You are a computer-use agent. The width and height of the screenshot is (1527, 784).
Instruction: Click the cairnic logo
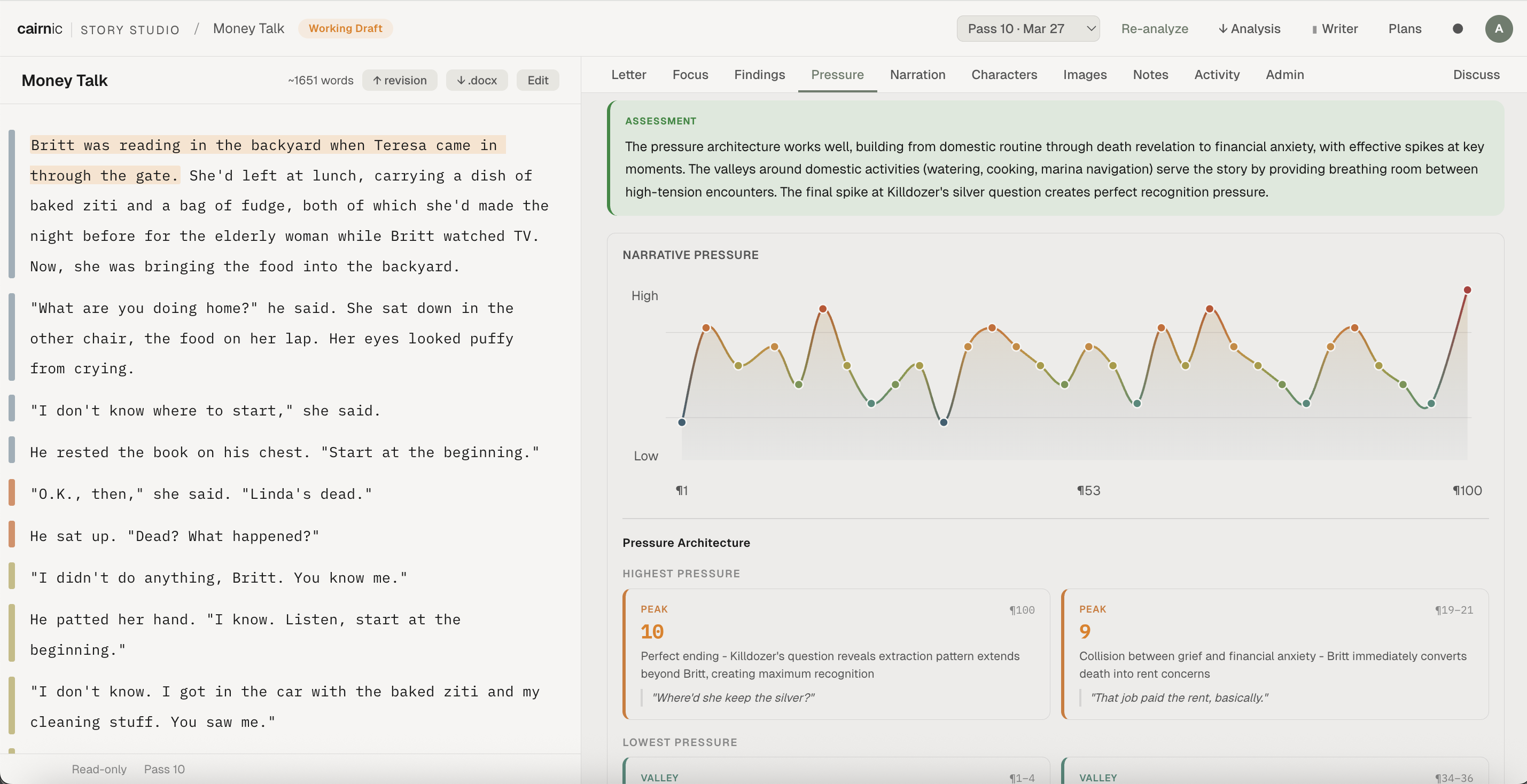tap(39, 28)
